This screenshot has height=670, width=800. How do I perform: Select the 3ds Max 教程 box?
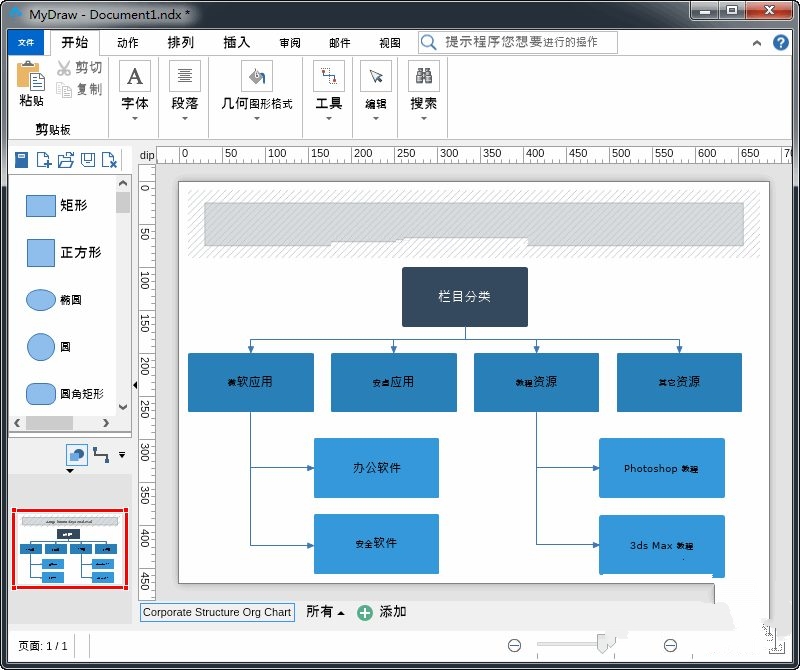[662, 545]
